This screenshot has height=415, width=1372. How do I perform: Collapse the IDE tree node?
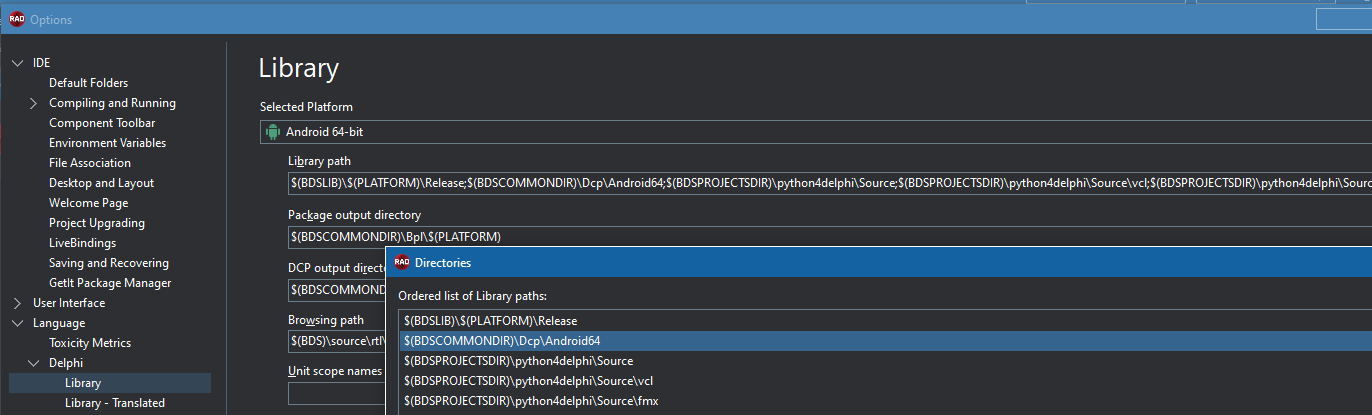[x=17, y=63]
